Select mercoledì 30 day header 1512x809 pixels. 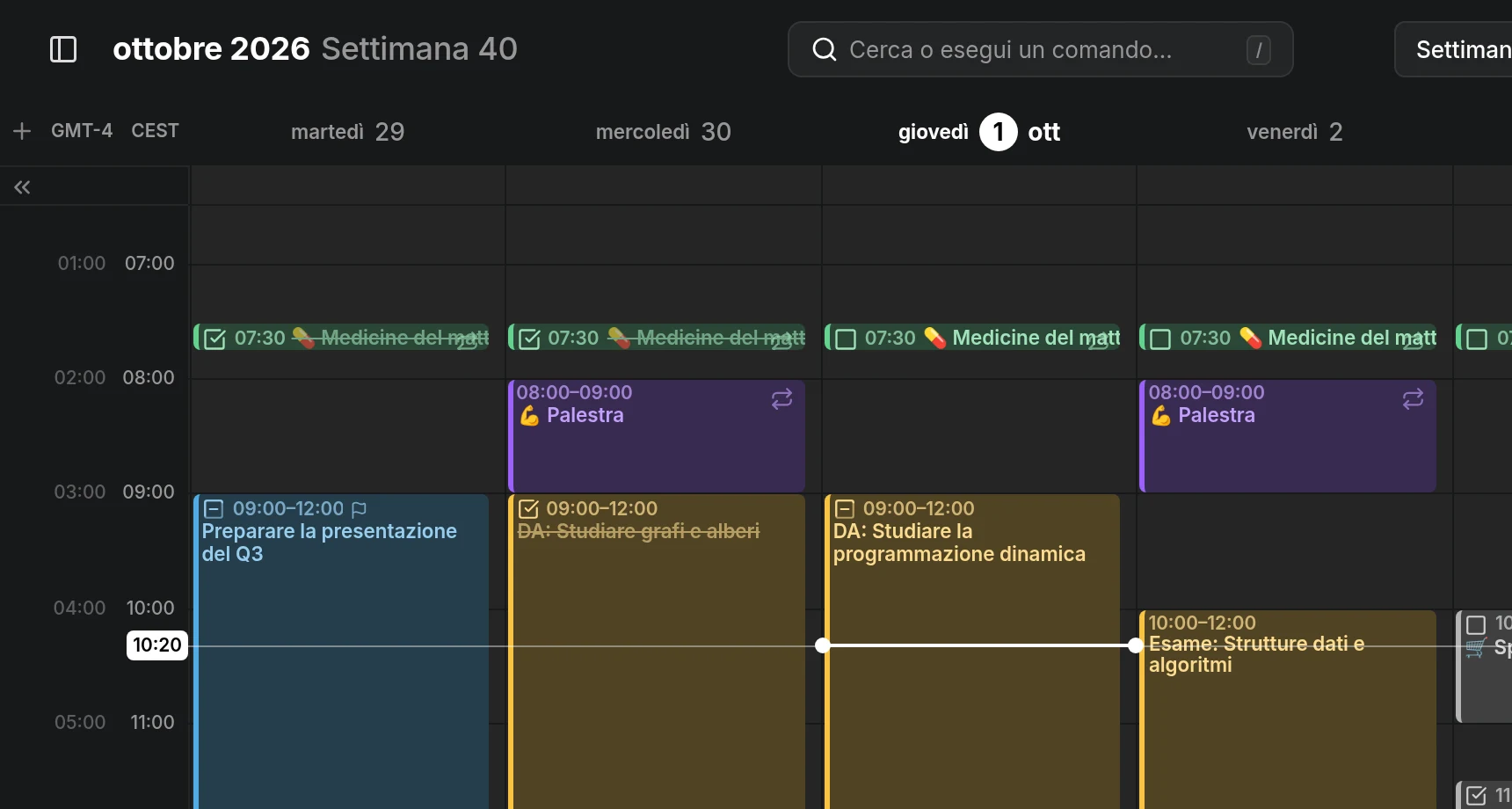click(663, 132)
